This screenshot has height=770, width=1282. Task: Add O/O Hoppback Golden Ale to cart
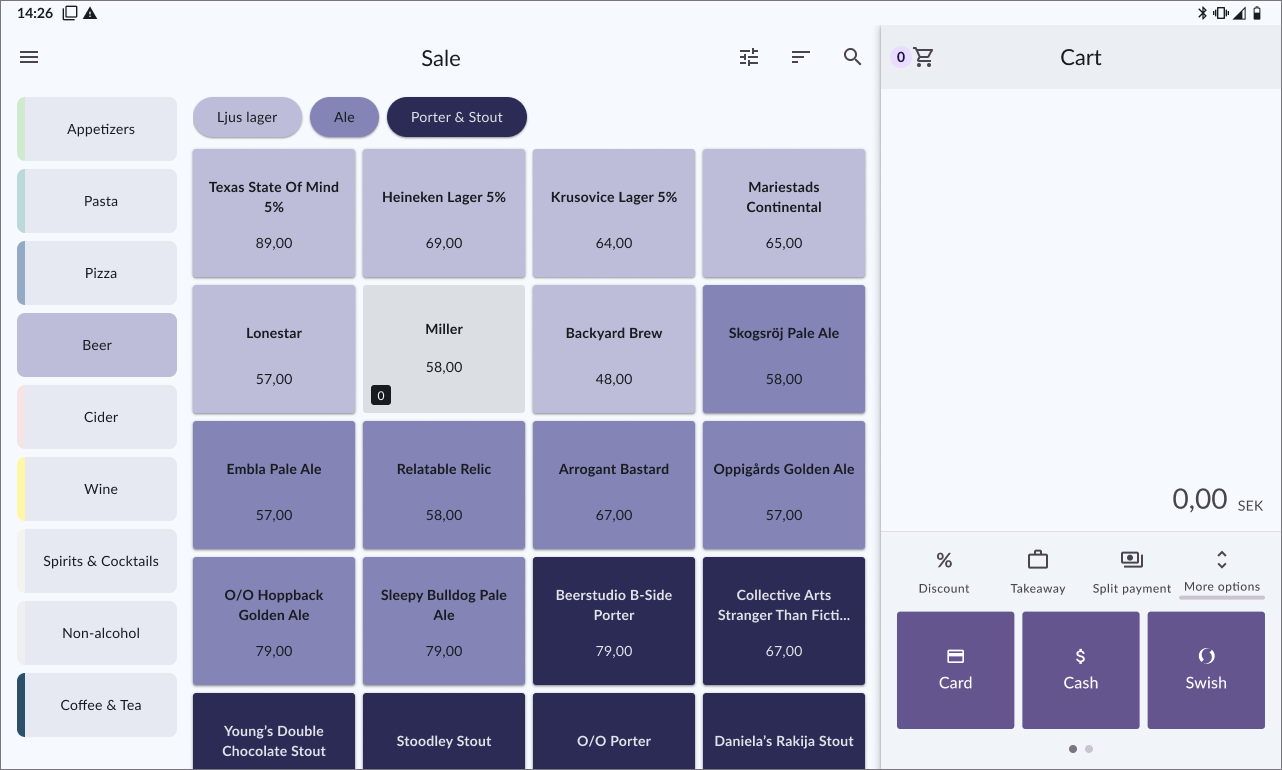pos(274,621)
